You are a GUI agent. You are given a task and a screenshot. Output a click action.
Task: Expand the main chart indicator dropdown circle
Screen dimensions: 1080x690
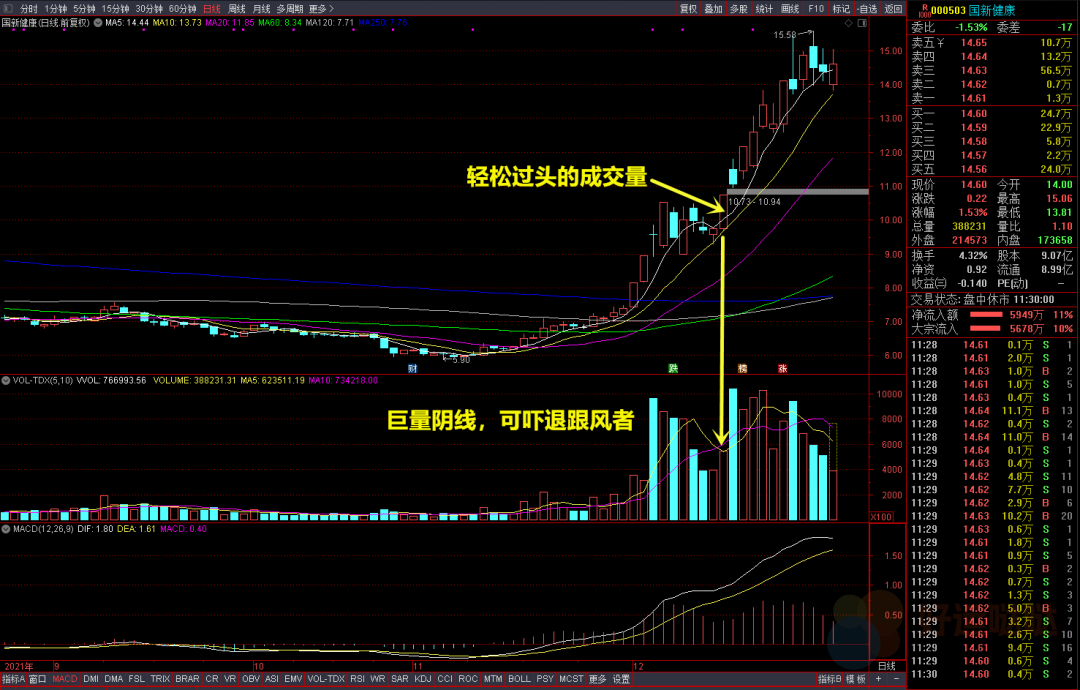[98, 23]
